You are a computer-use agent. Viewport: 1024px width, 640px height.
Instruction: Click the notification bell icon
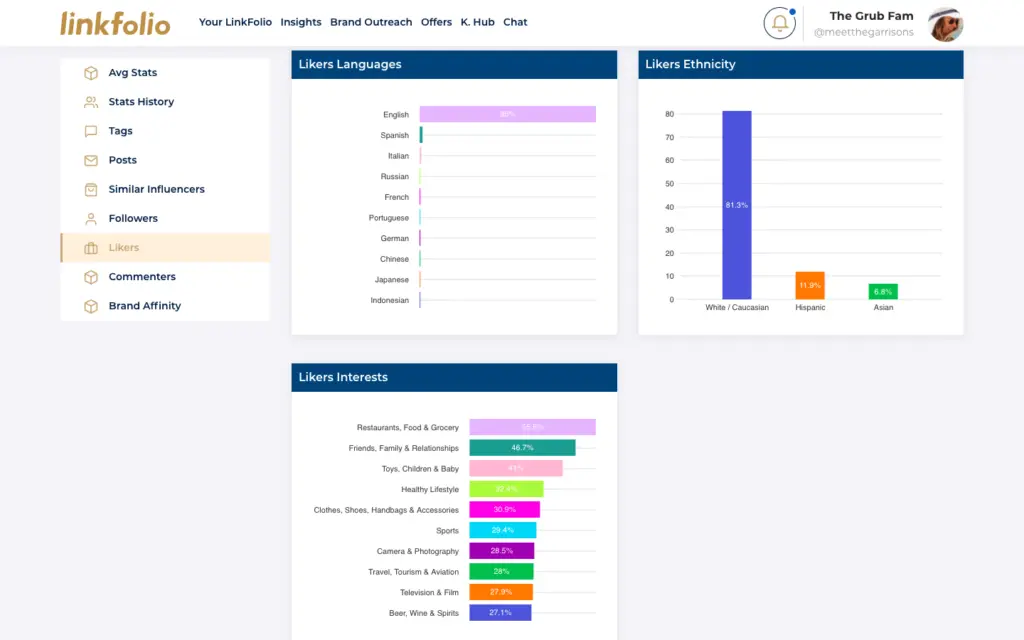pyautogui.click(x=779, y=23)
